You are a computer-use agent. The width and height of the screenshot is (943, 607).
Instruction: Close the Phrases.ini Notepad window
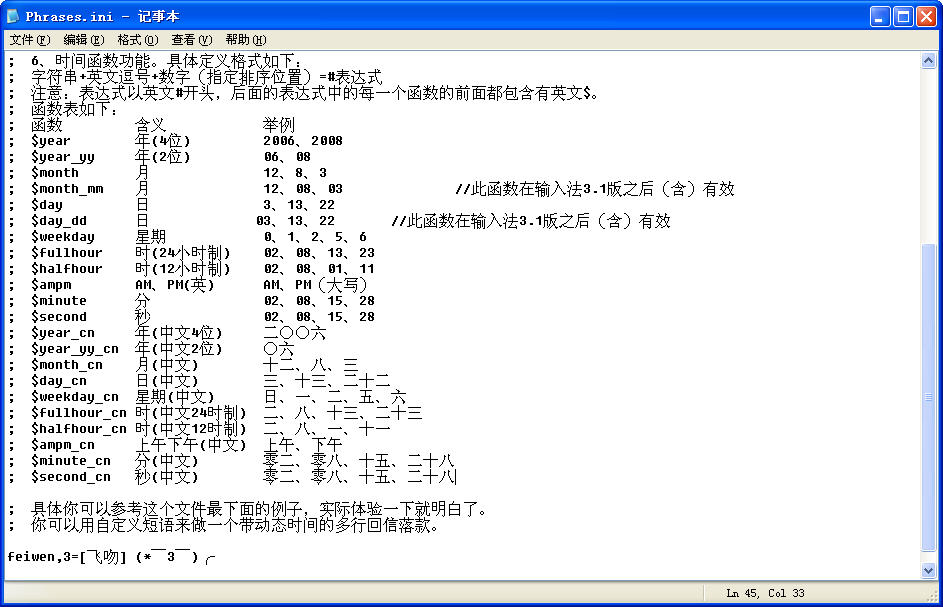tap(926, 16)
